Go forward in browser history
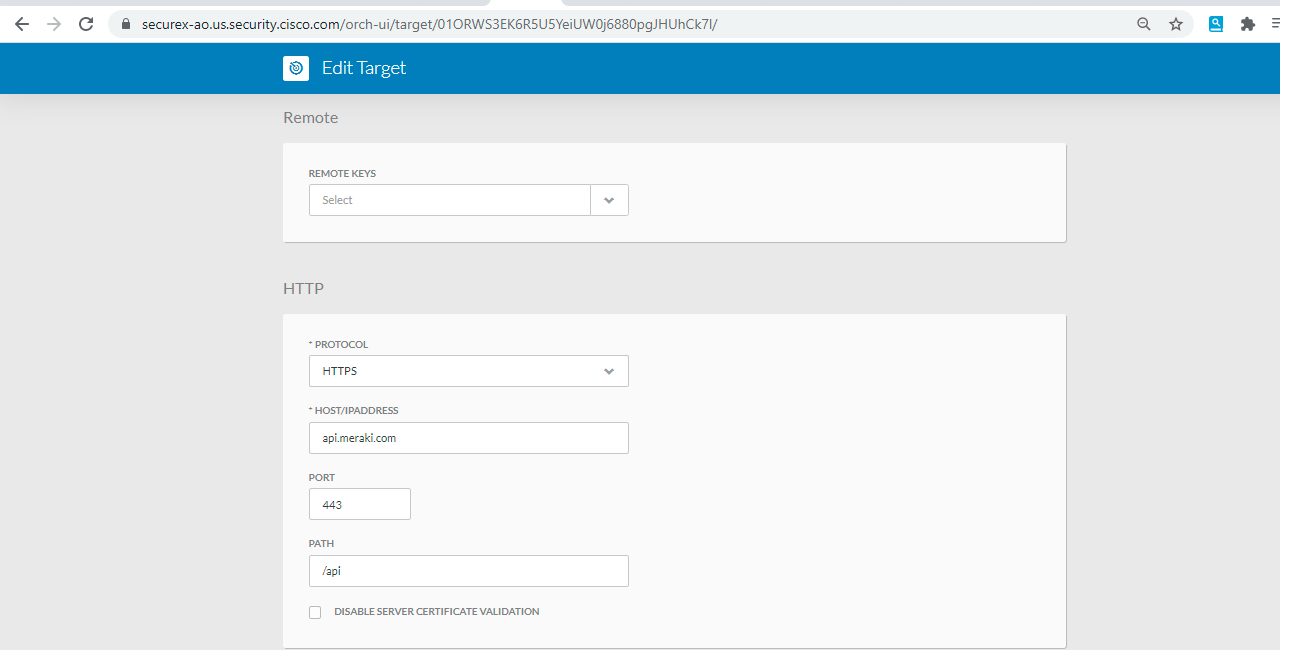 [x=54, y=24]
